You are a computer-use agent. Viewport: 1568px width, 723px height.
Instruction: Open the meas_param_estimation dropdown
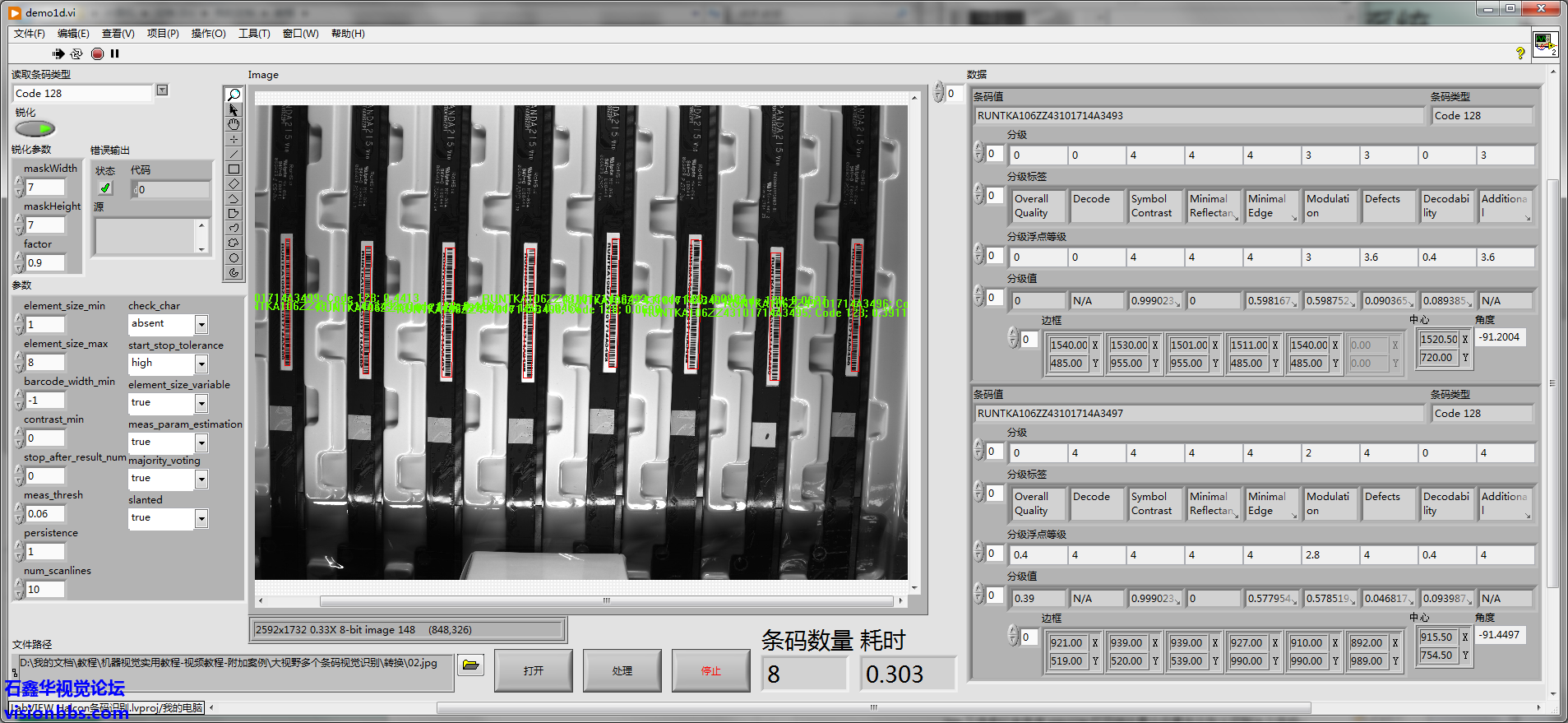click(201, 443)
